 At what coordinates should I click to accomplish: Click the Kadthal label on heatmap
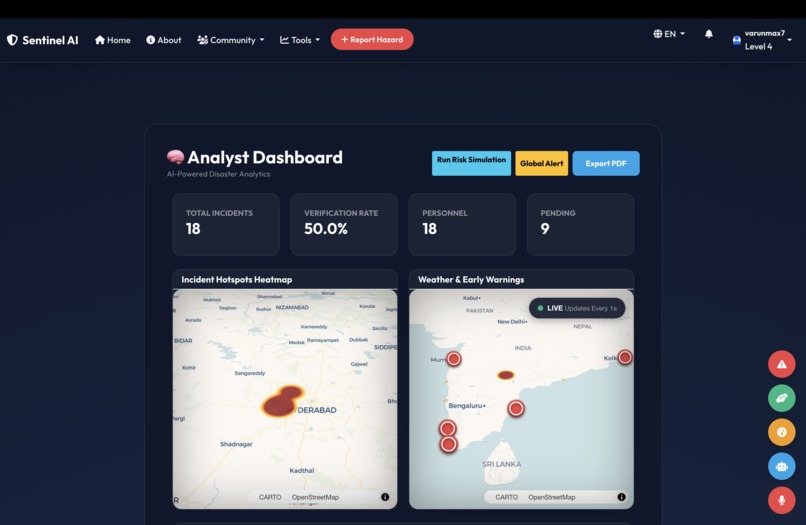pyautogui.click(x=301, y=470)
